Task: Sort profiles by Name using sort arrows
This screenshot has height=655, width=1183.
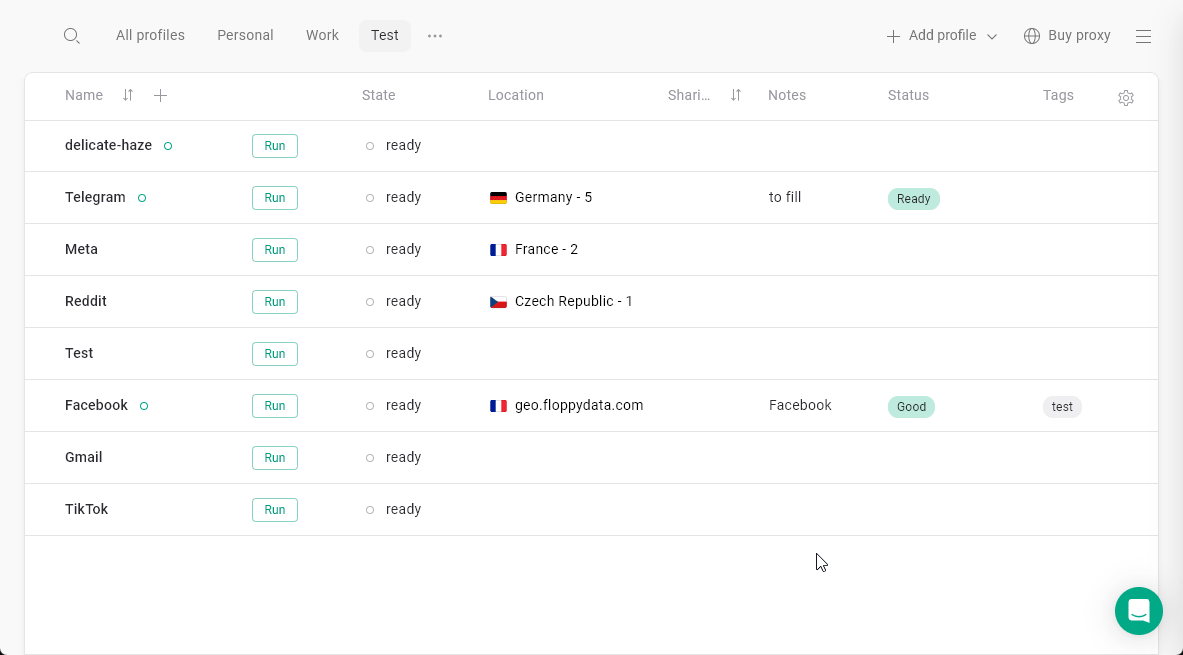Action: tap(128, 95)
